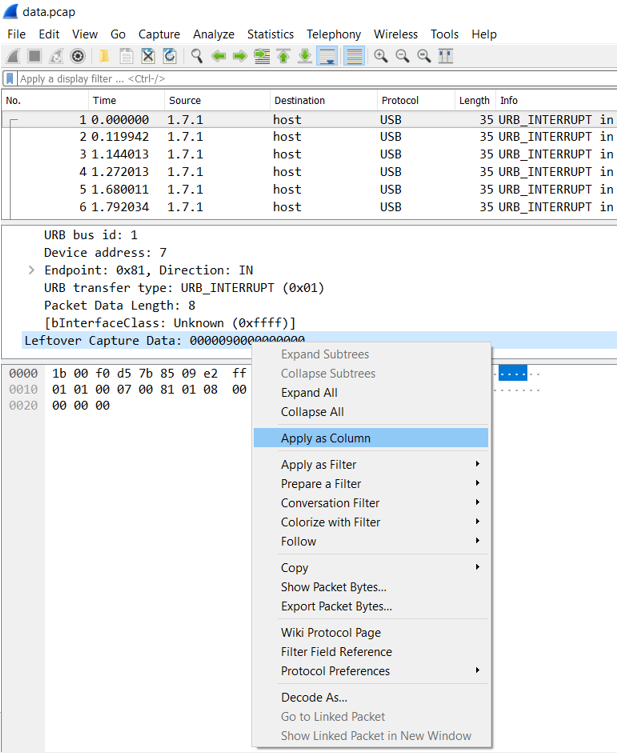This screenshot has height=753, width=617.
Task: Jump to first packet icon
Action: click(283, 56)
